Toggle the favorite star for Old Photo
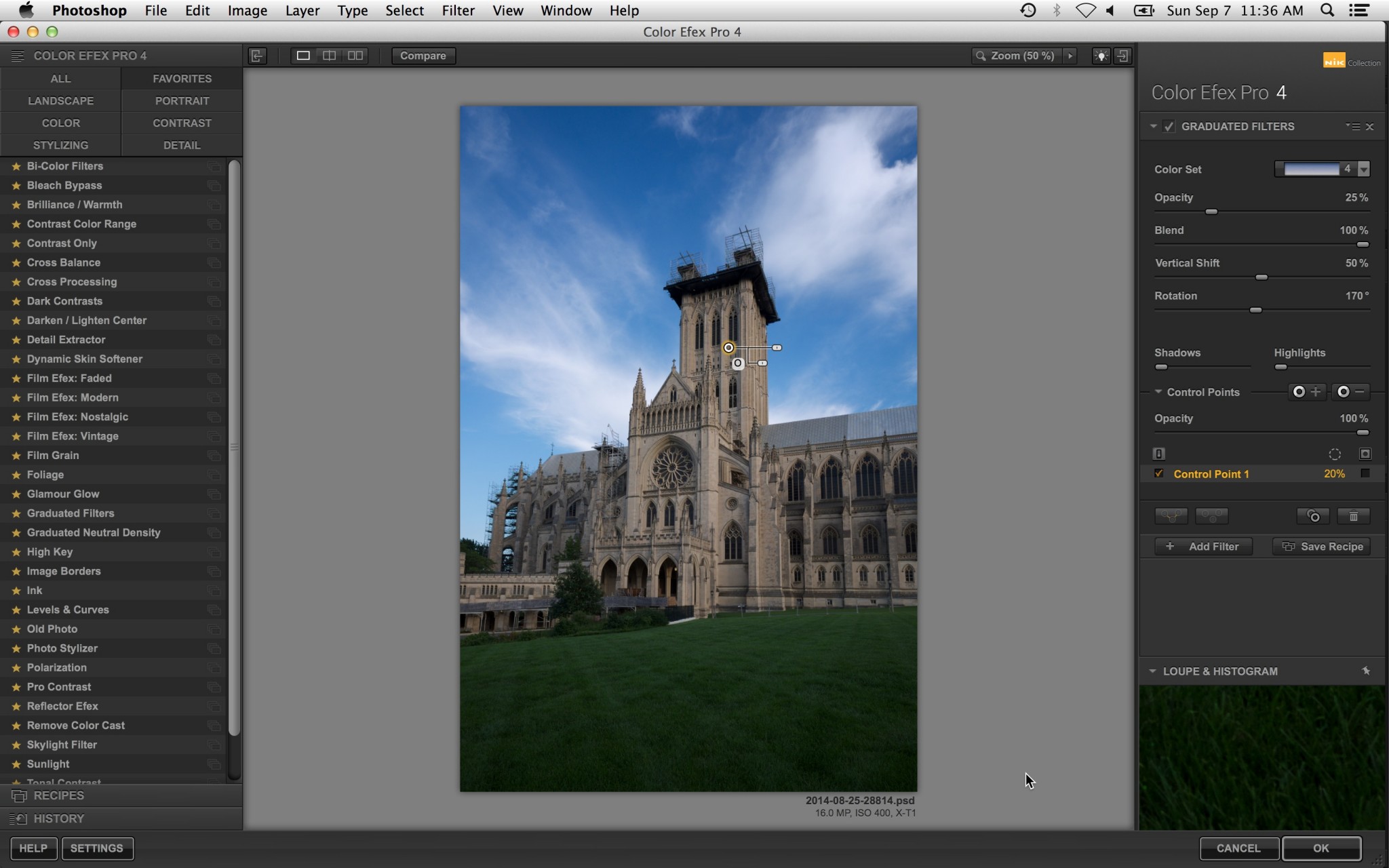Image resolution: width=1389 pixels, height=868 pixels. [16, 629]
